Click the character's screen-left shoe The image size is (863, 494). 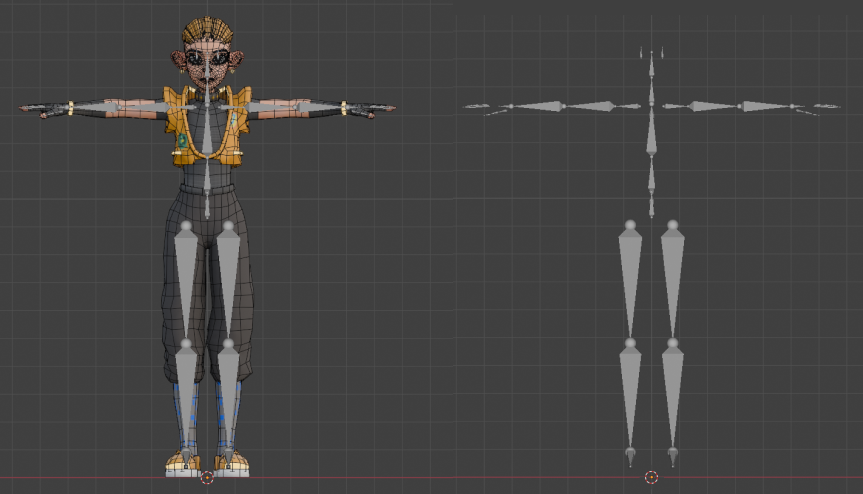pos(181,464)
